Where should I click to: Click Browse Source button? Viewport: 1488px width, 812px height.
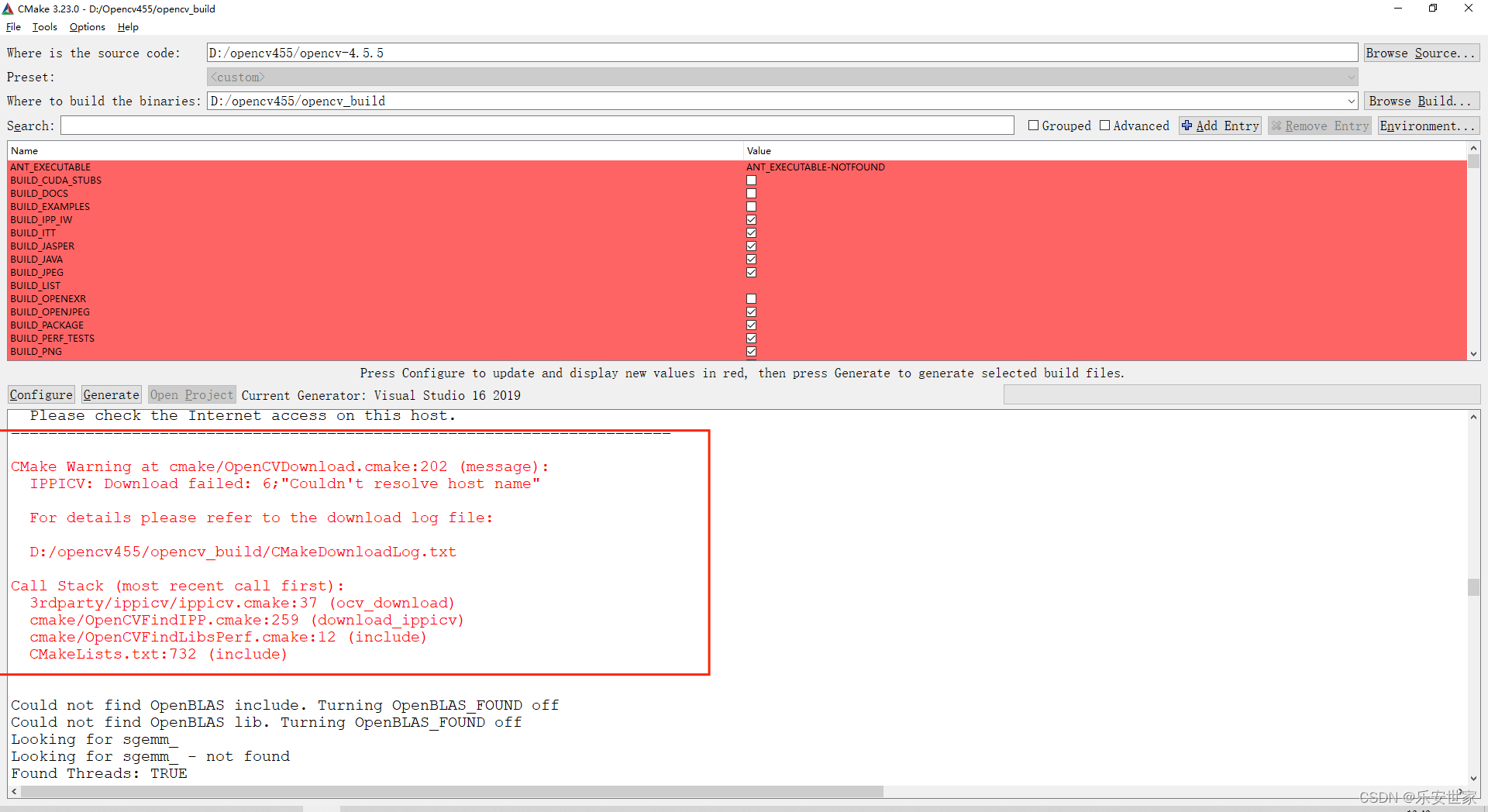(x=1421, y=53)
